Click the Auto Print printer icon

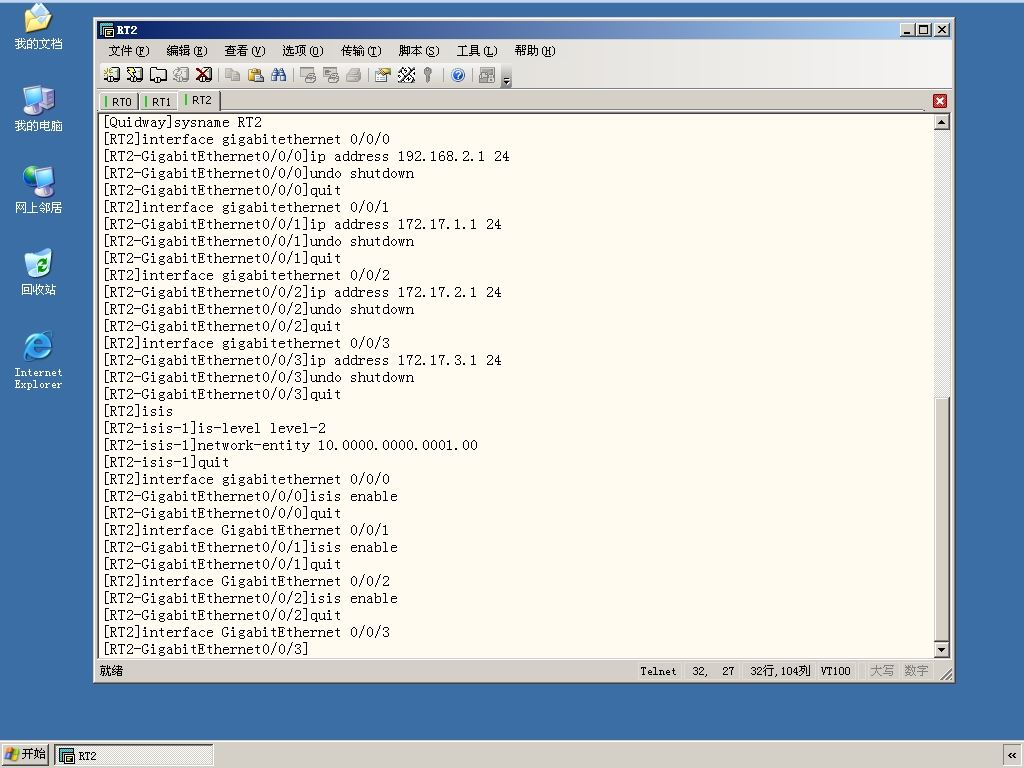coord(353,75)
